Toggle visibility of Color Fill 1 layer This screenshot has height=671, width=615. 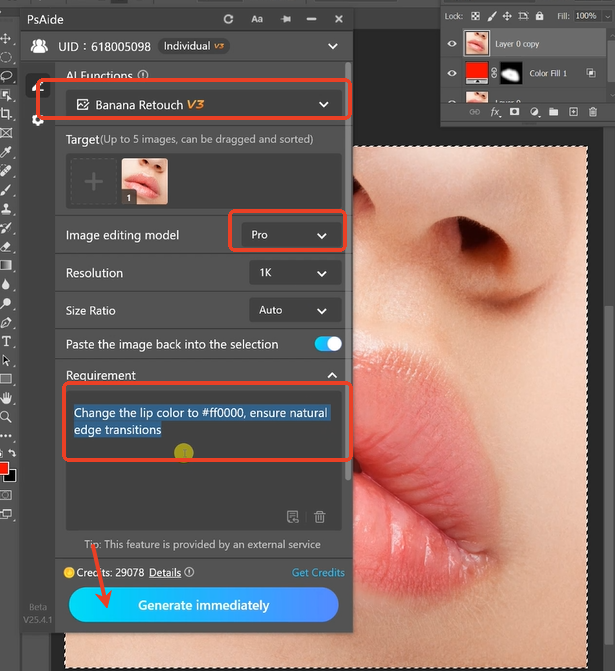[452, 73]
